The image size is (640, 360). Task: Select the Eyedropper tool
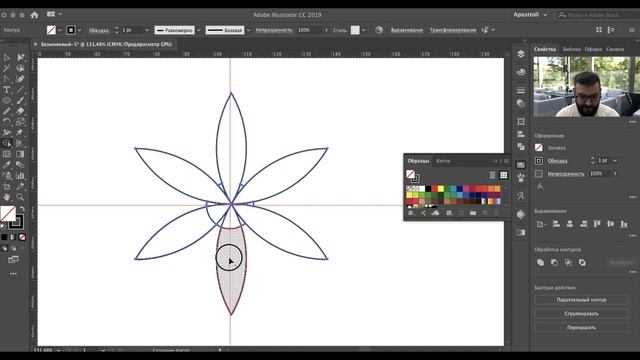[x=7, y=164]
